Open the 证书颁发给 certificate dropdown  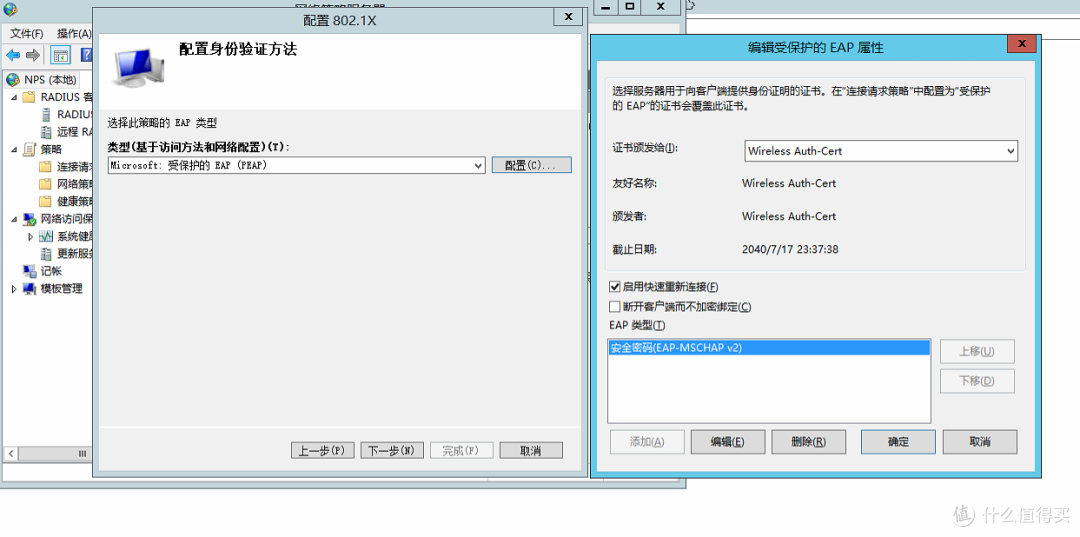pos(1010,151)
